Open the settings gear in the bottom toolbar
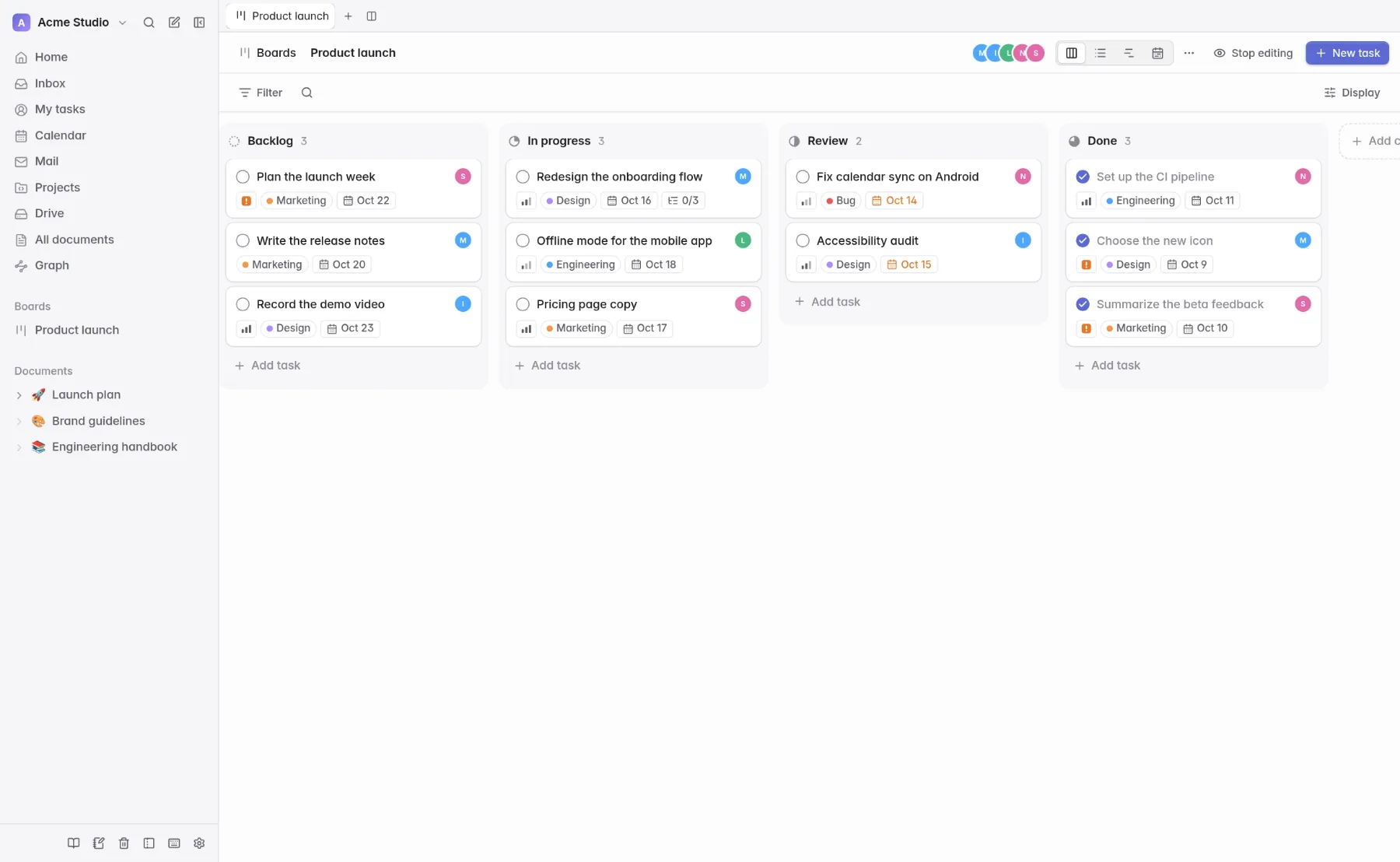The height and width of the screenshot is (862, 1400). pyautogui.click(x=199, y=843)
